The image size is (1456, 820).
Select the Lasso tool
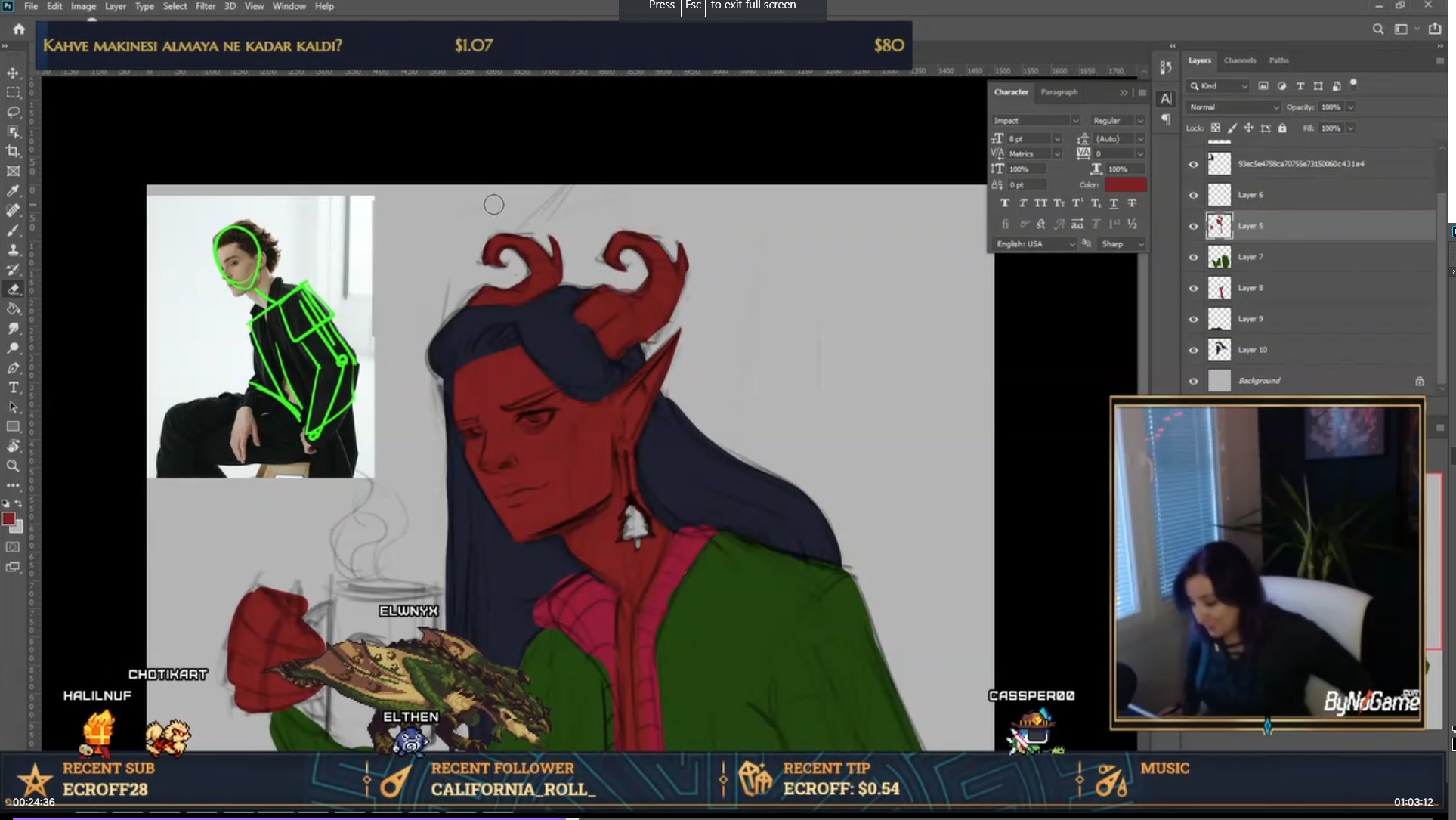pyautogui.click(x=13, y=113)
